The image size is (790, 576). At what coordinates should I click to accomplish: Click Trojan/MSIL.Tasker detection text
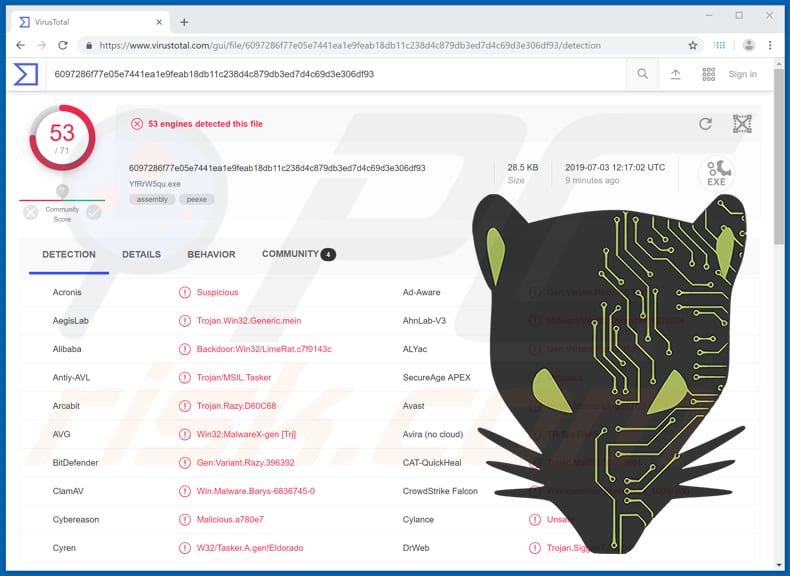(x=234, y=377)
